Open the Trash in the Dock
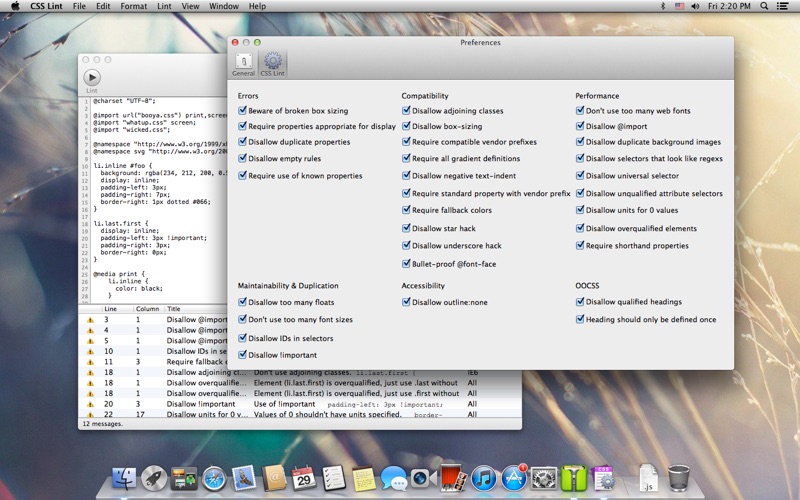Screen dimensions: 800x500 [x=679, y=478]
